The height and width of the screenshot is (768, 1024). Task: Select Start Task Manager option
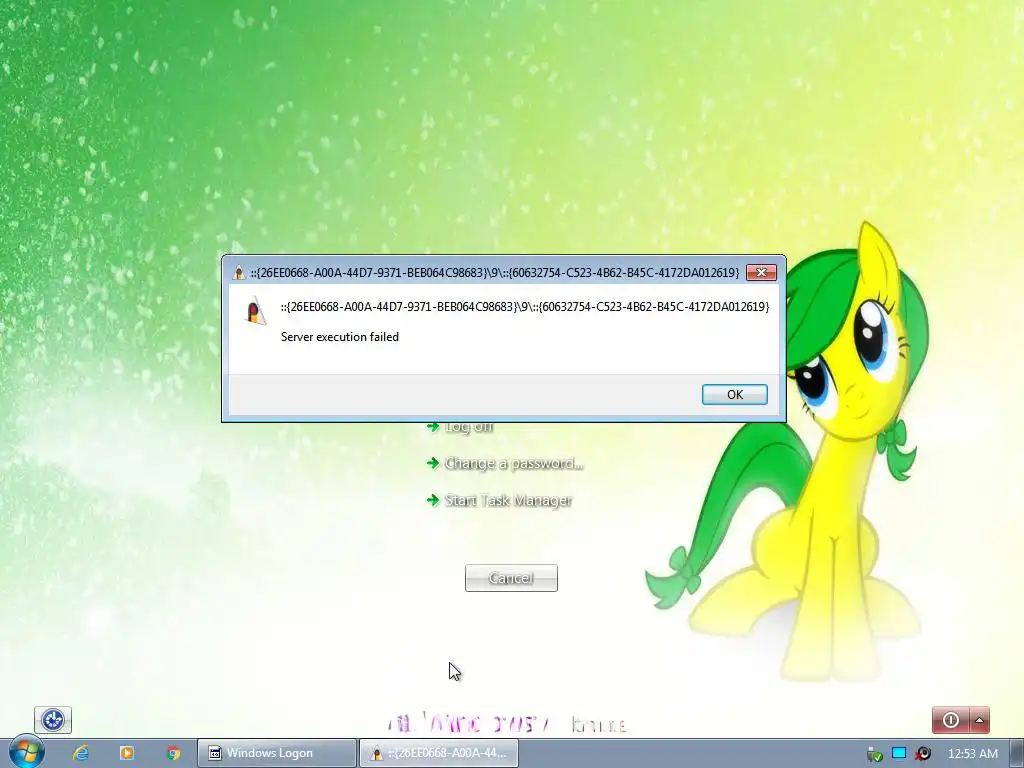500,500
